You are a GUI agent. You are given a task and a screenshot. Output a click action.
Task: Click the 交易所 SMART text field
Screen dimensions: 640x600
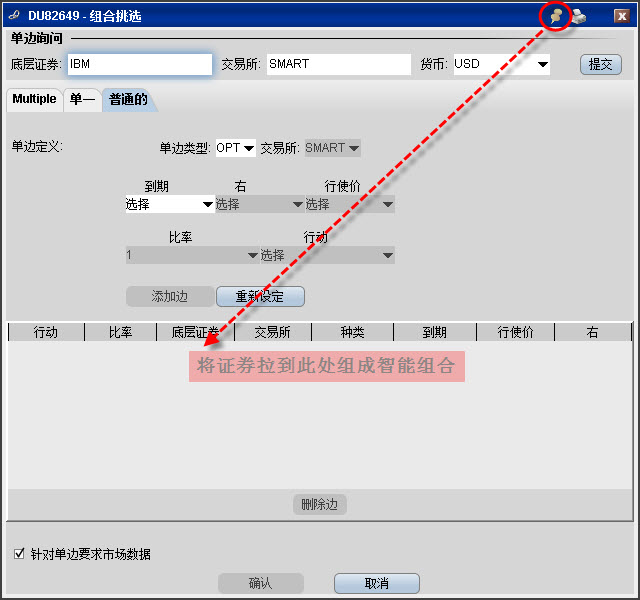click(x=339, y=64)
